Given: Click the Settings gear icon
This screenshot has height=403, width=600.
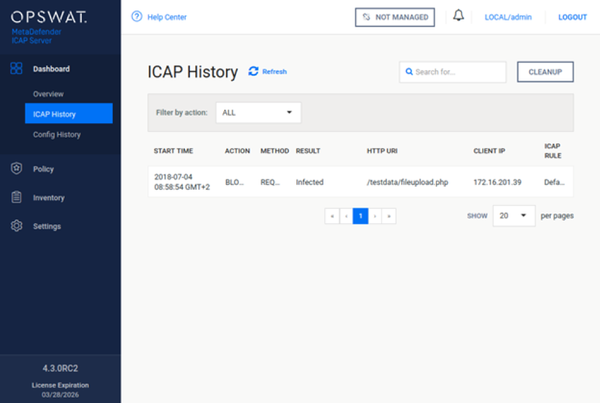Looking at the screenshot, I should point(16,226).
